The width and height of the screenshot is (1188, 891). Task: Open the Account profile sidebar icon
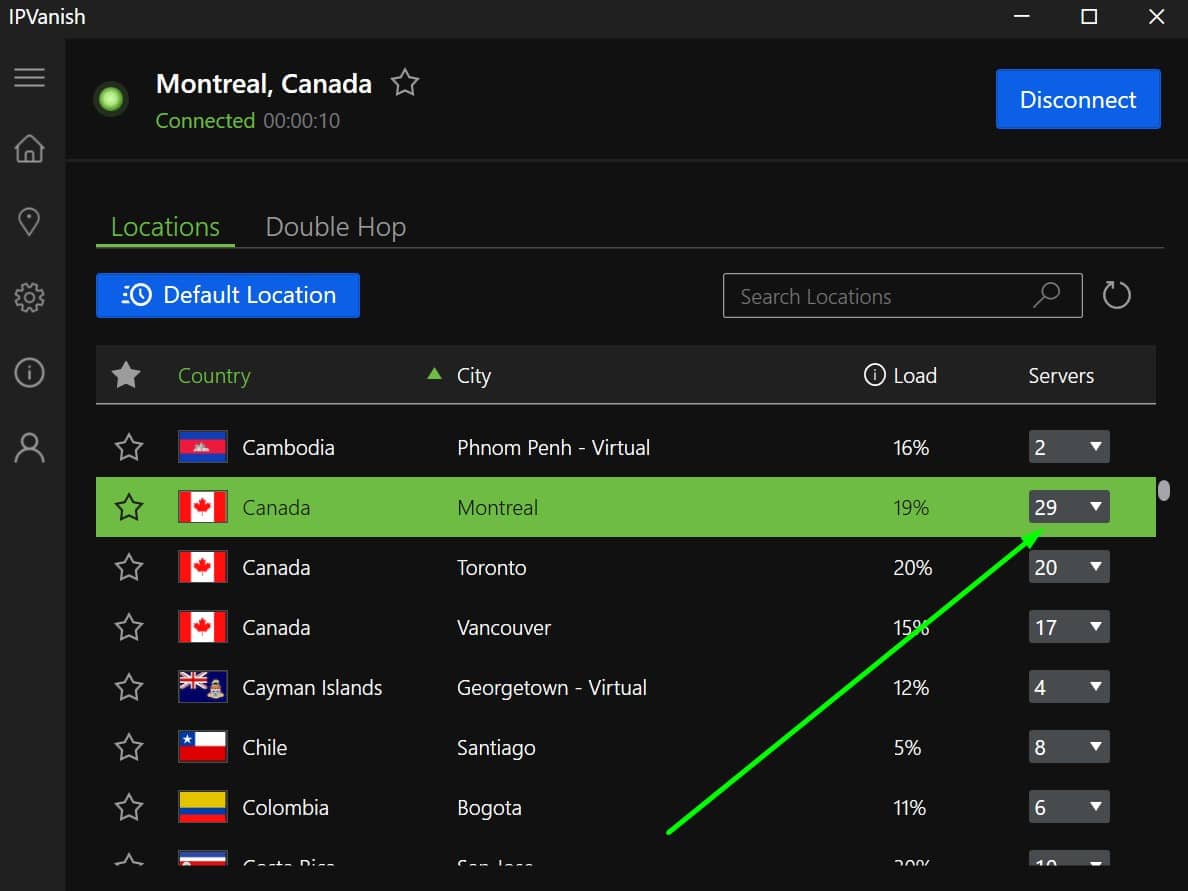click(x=29, y=448)
